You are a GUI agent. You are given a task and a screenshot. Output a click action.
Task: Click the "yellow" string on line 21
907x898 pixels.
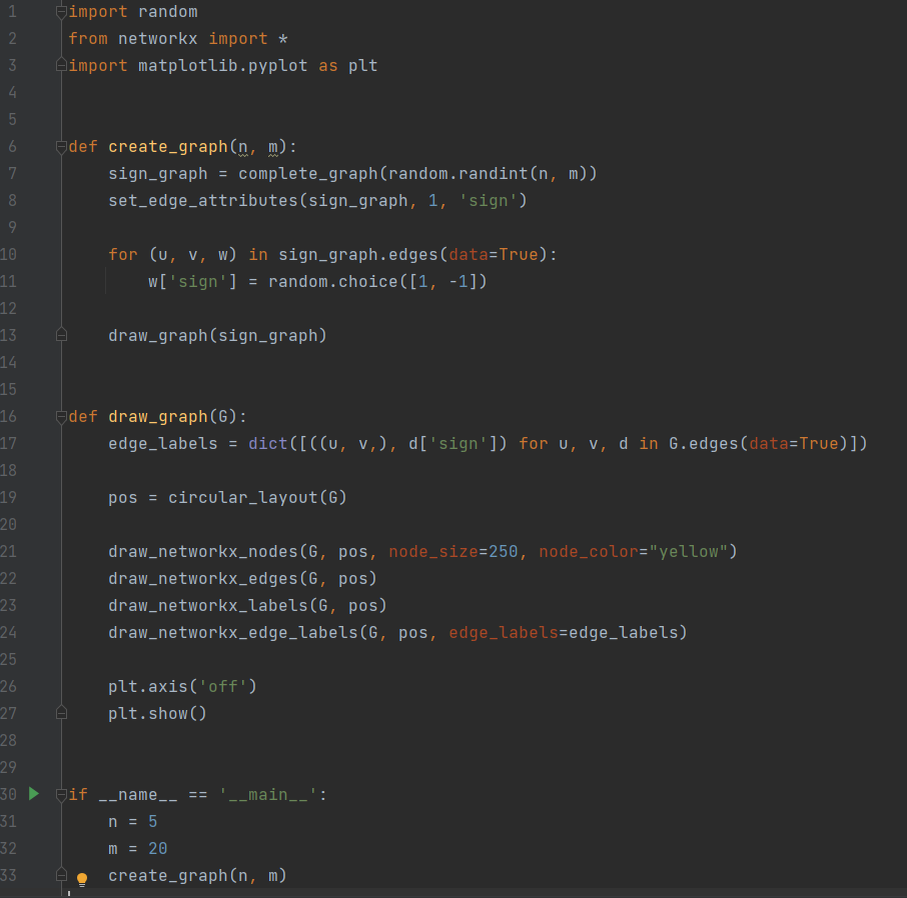tap(688, 551)
